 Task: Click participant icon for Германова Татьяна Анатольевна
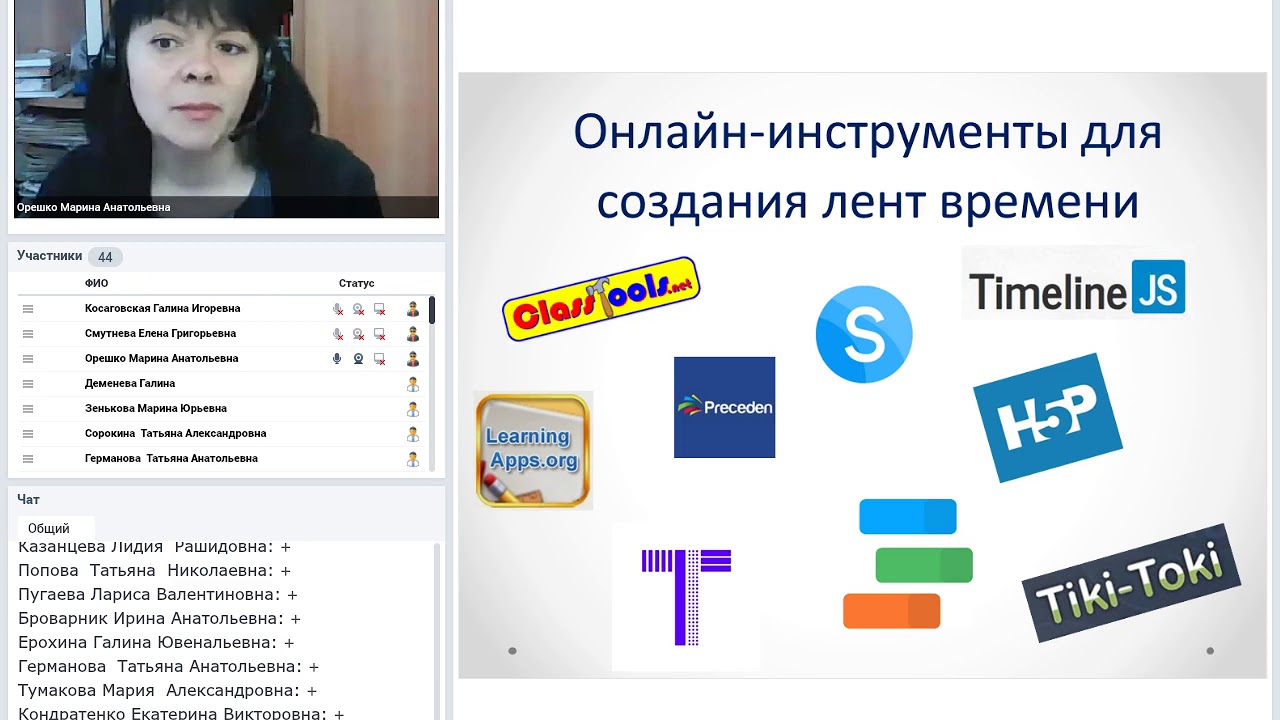coord(413,459)
